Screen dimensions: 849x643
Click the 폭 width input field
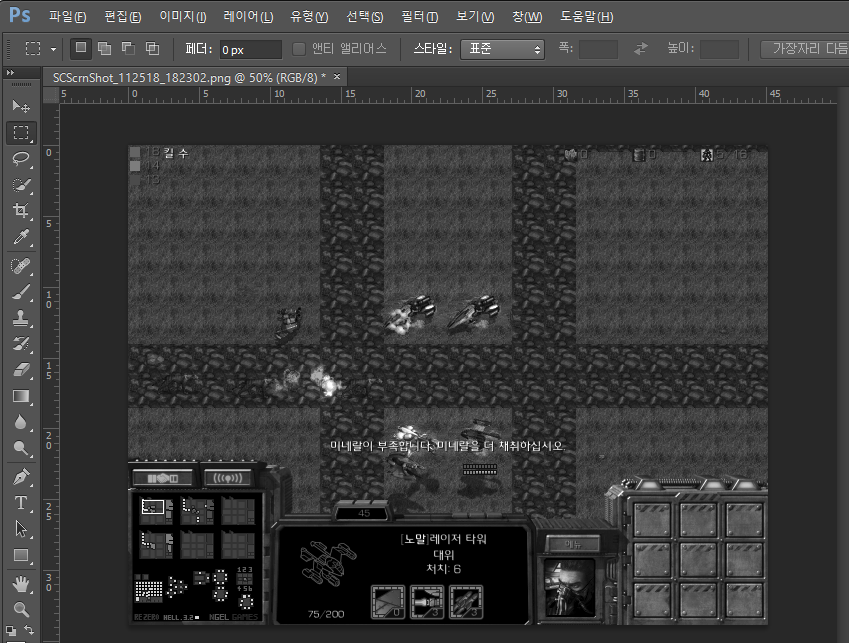point(598,49)
